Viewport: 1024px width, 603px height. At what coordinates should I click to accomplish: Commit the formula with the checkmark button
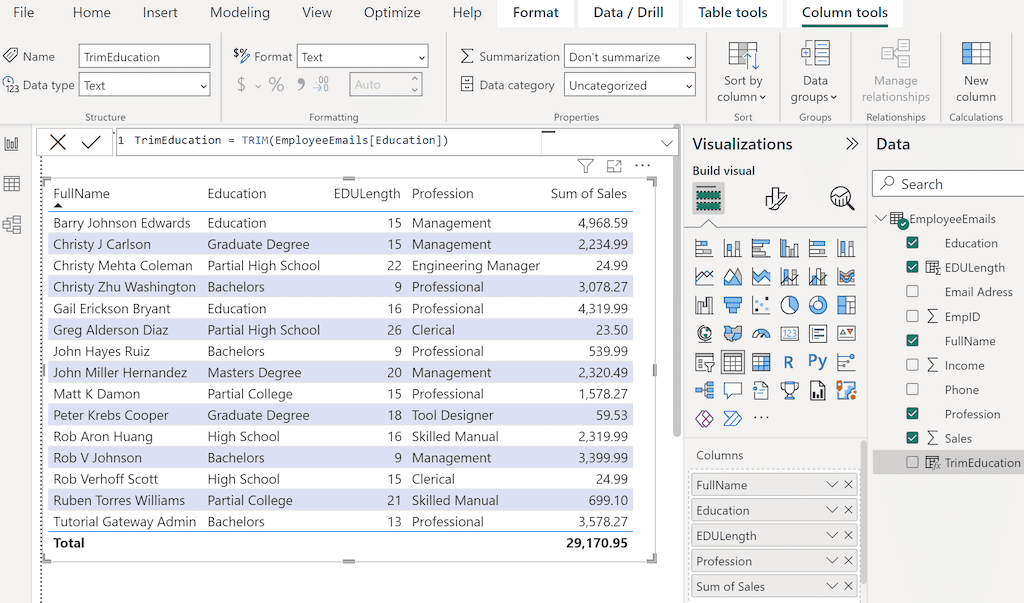coord(90,141)
